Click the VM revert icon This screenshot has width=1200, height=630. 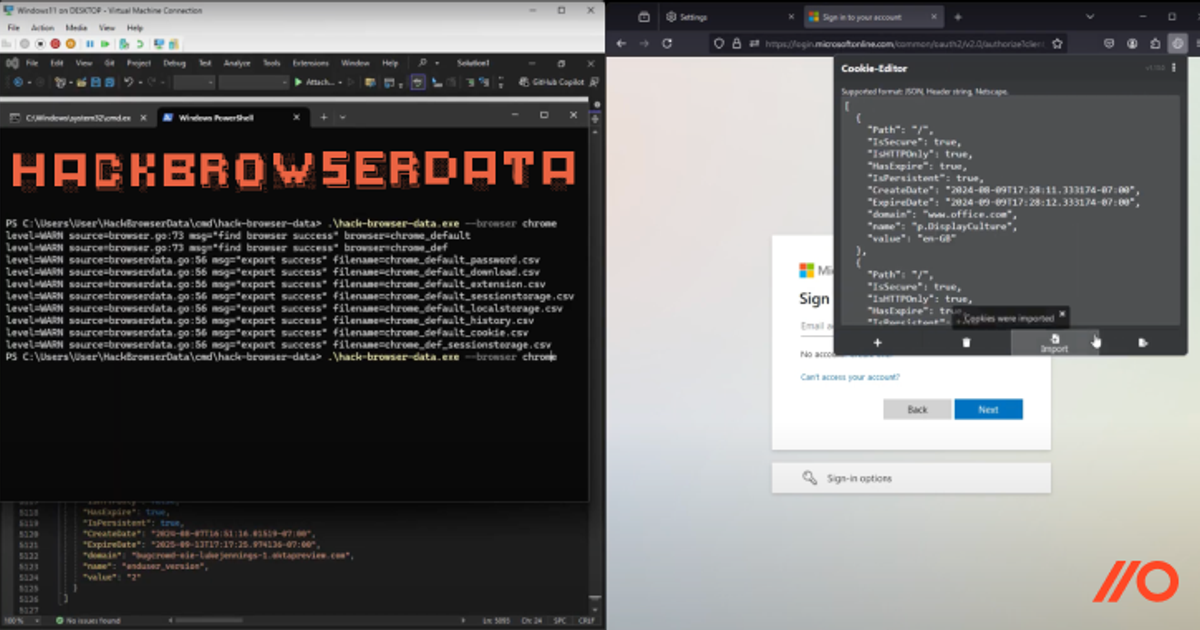click(x=141, y=44)
